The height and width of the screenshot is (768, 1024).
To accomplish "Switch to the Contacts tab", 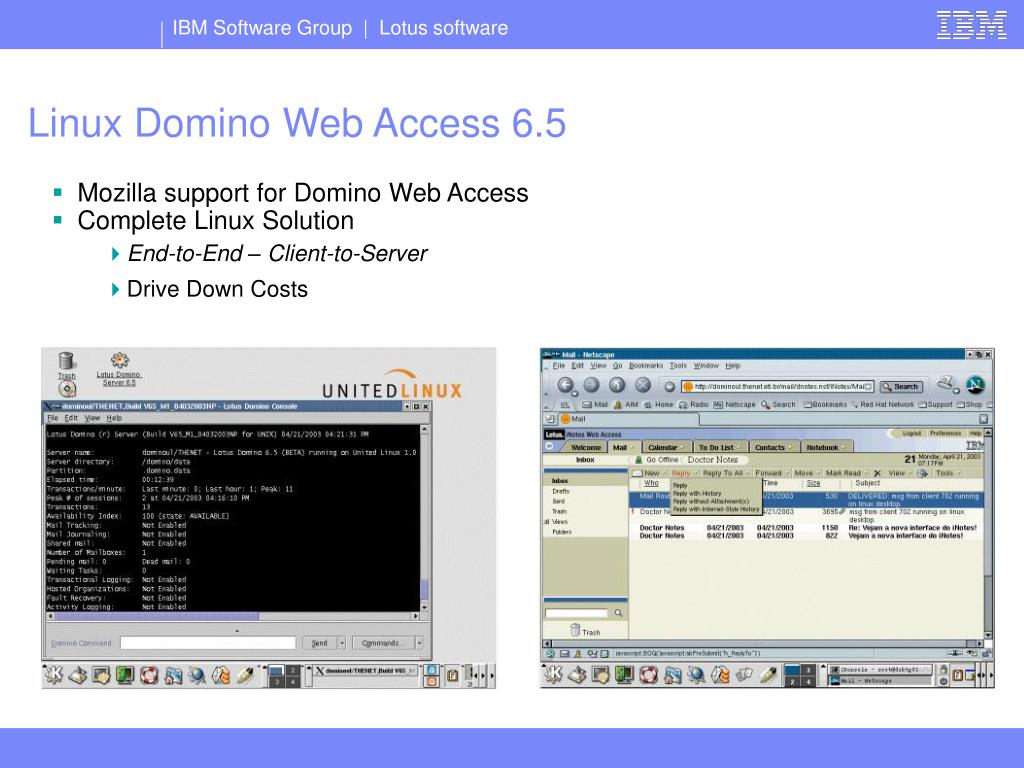I will (773, 447).
